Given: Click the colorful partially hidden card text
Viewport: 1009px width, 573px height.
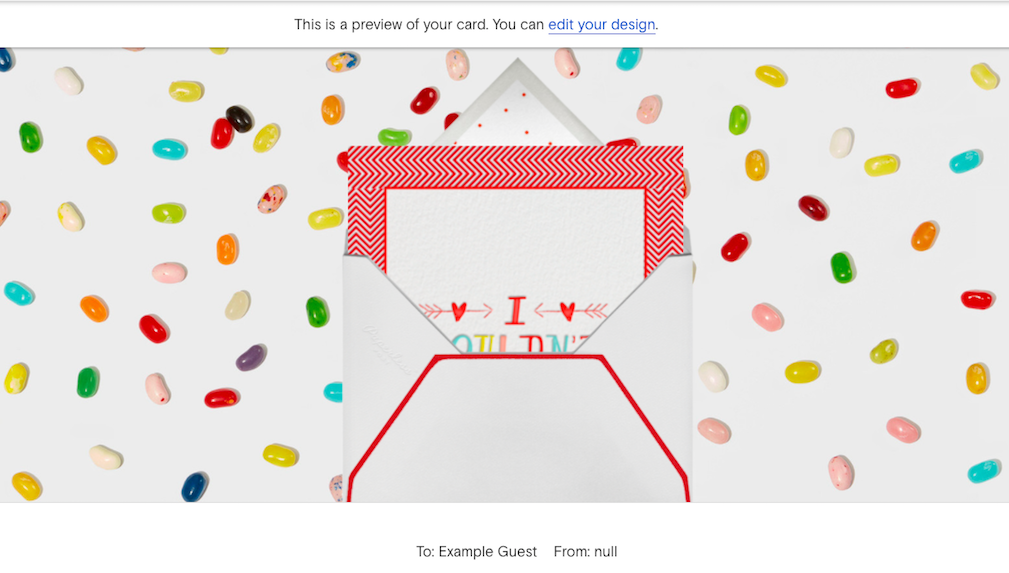Looking at the screenshot, I should tap(520, 344).
